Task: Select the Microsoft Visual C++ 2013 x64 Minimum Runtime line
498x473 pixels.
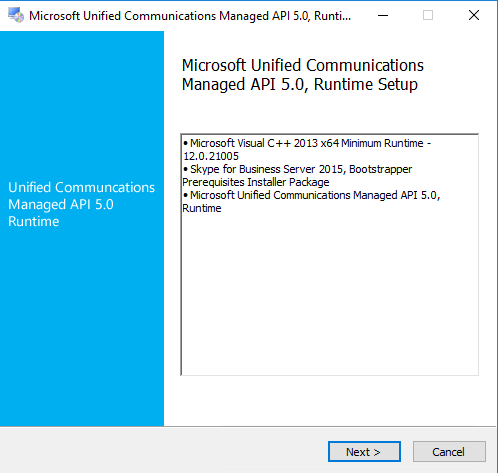Action: tap(307, 143)
